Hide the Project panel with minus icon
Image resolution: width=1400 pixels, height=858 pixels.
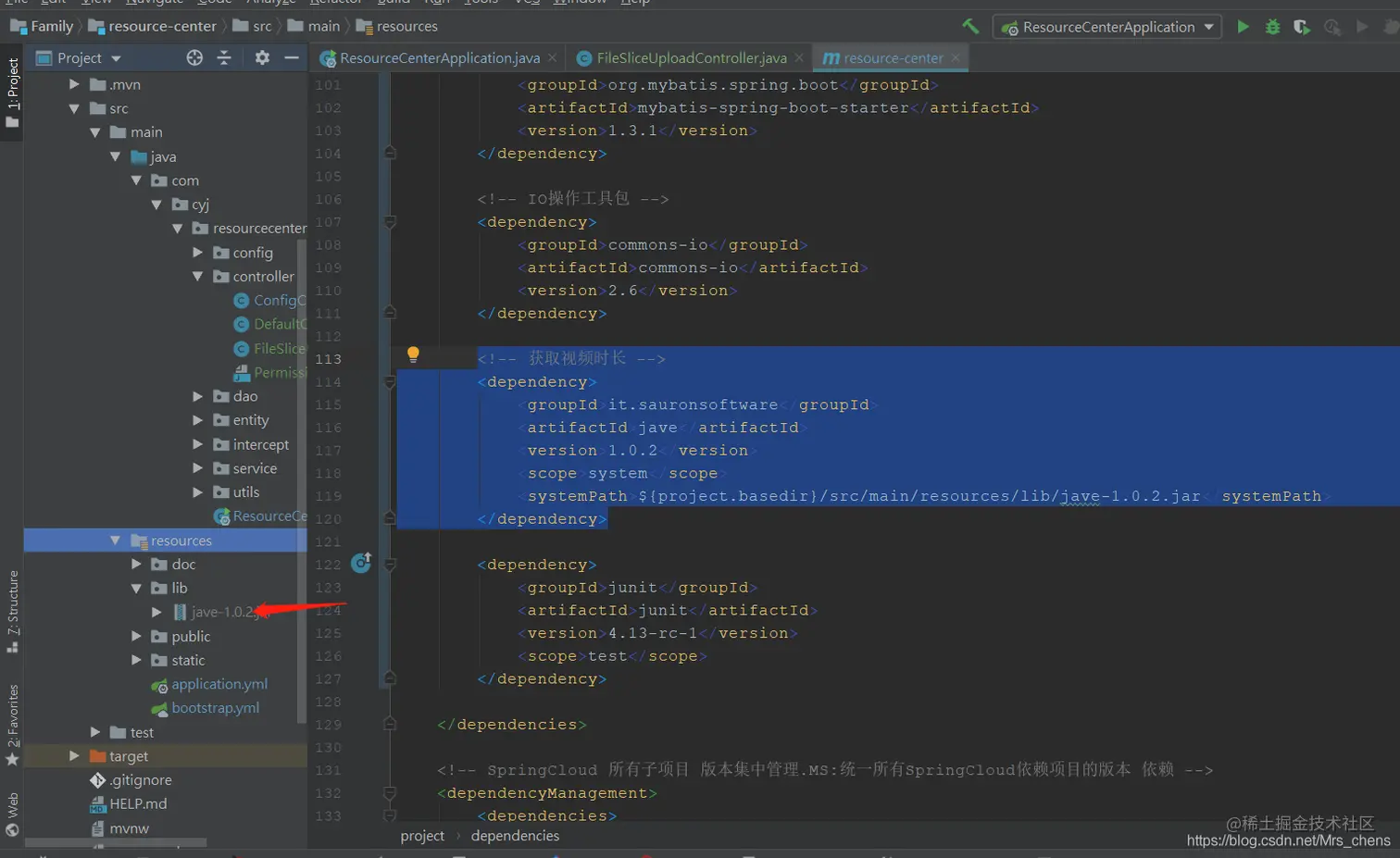[x=292, y=57]
